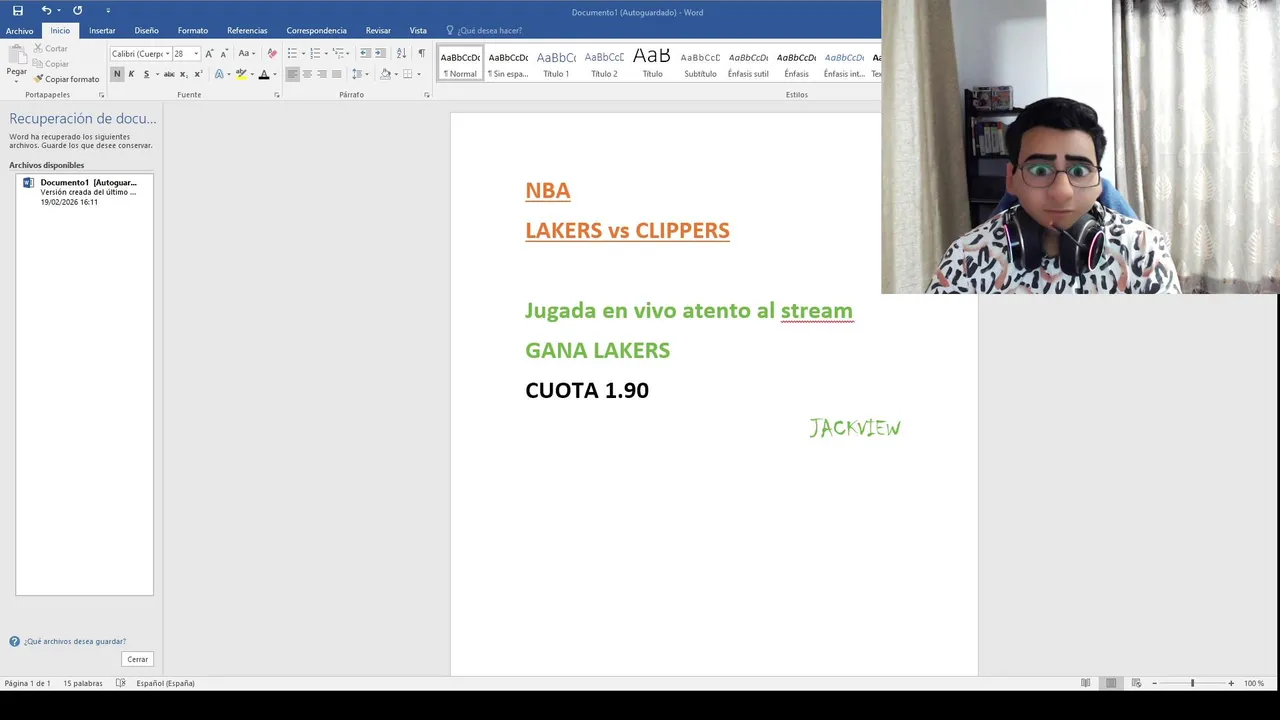Open the font size 28 dropdown
Image resolution: width=1280 pixels, height=720 pixels.
(x=196, y=54)
